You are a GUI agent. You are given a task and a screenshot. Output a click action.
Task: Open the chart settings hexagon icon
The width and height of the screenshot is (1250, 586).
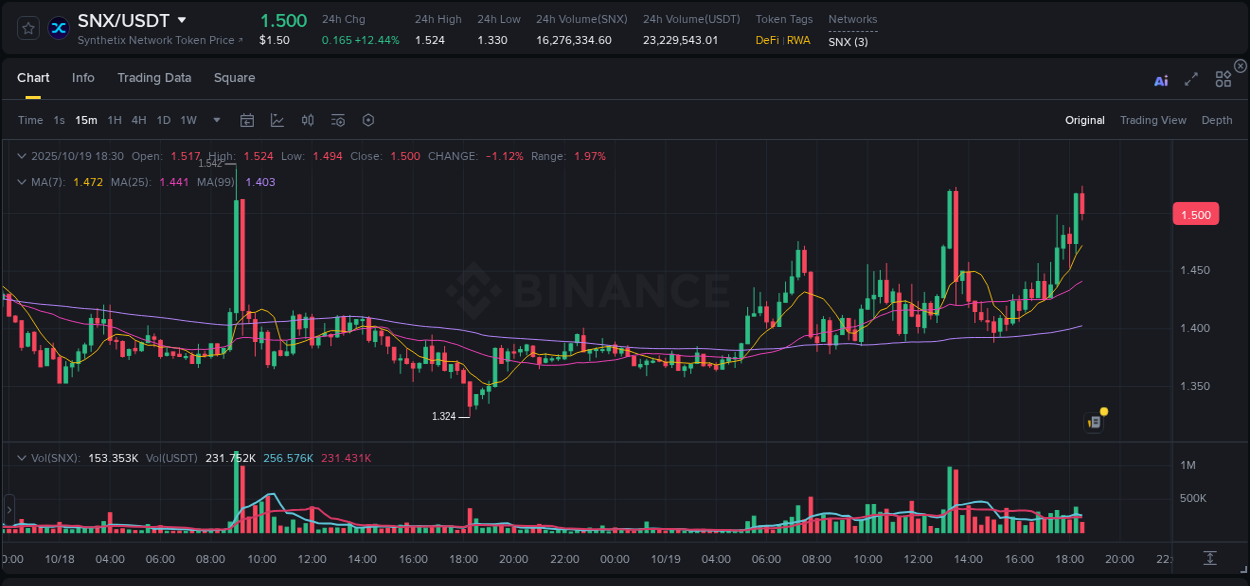click(368, 120)
